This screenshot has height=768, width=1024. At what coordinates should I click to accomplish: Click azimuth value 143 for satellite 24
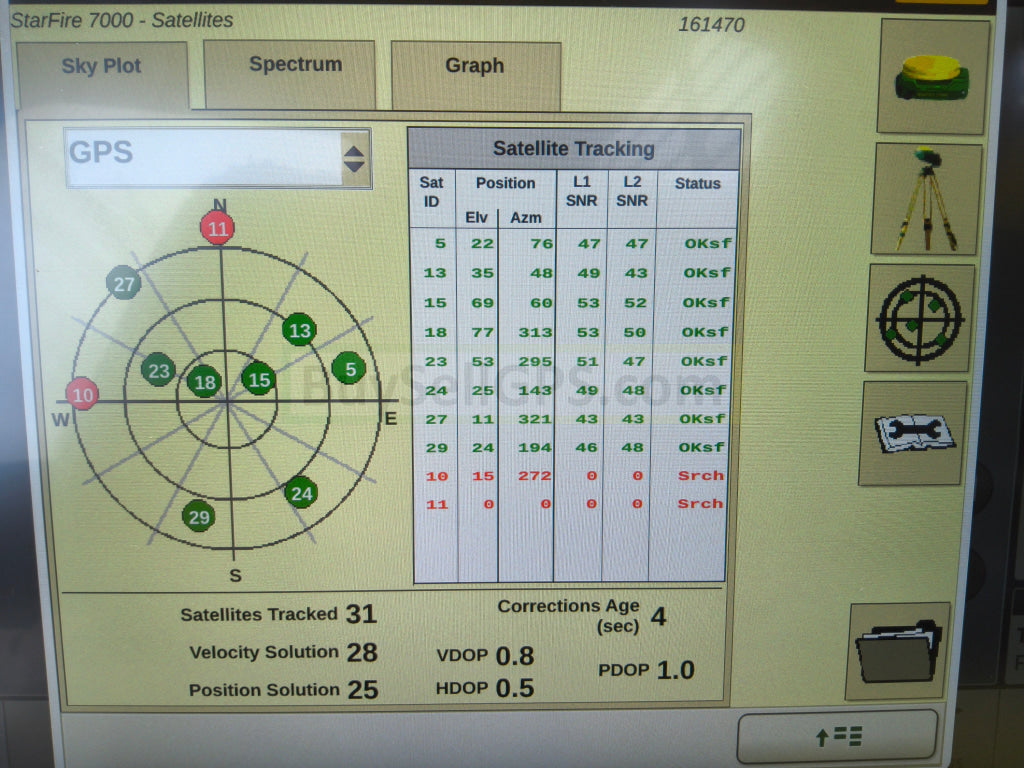pyautogui.click(x=535, y=391)
